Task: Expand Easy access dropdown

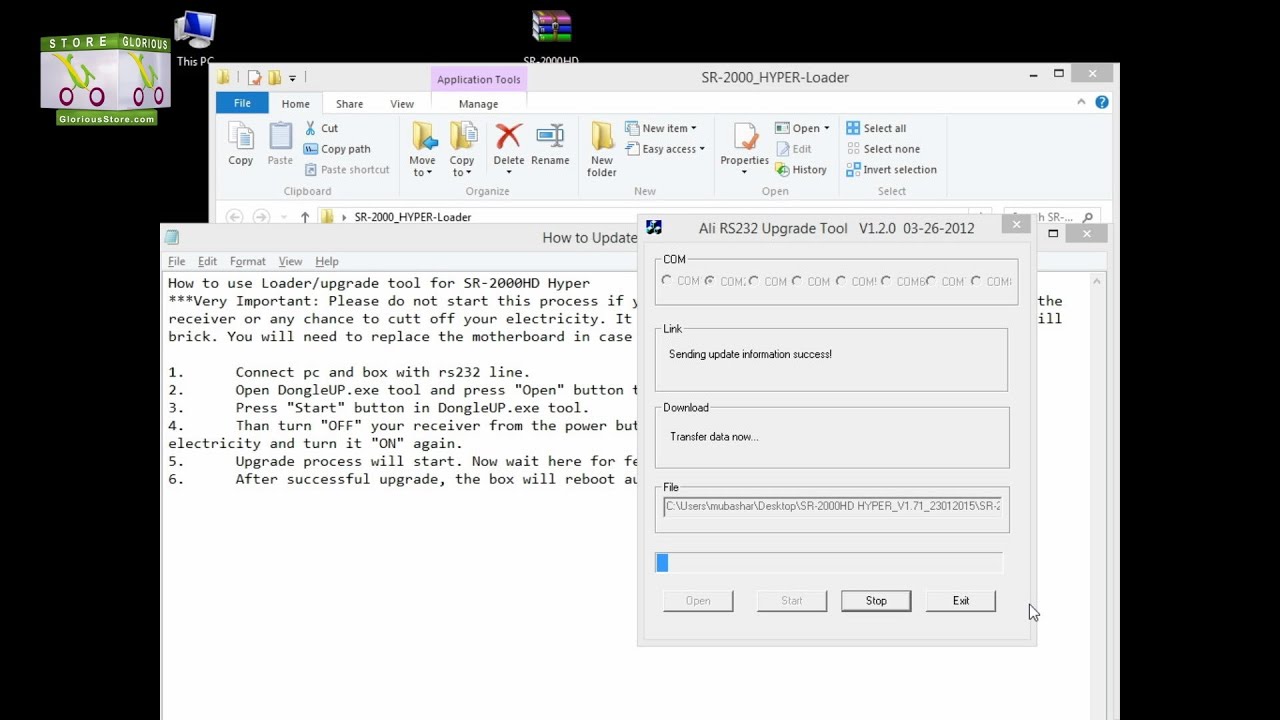Action: point(702,149)
